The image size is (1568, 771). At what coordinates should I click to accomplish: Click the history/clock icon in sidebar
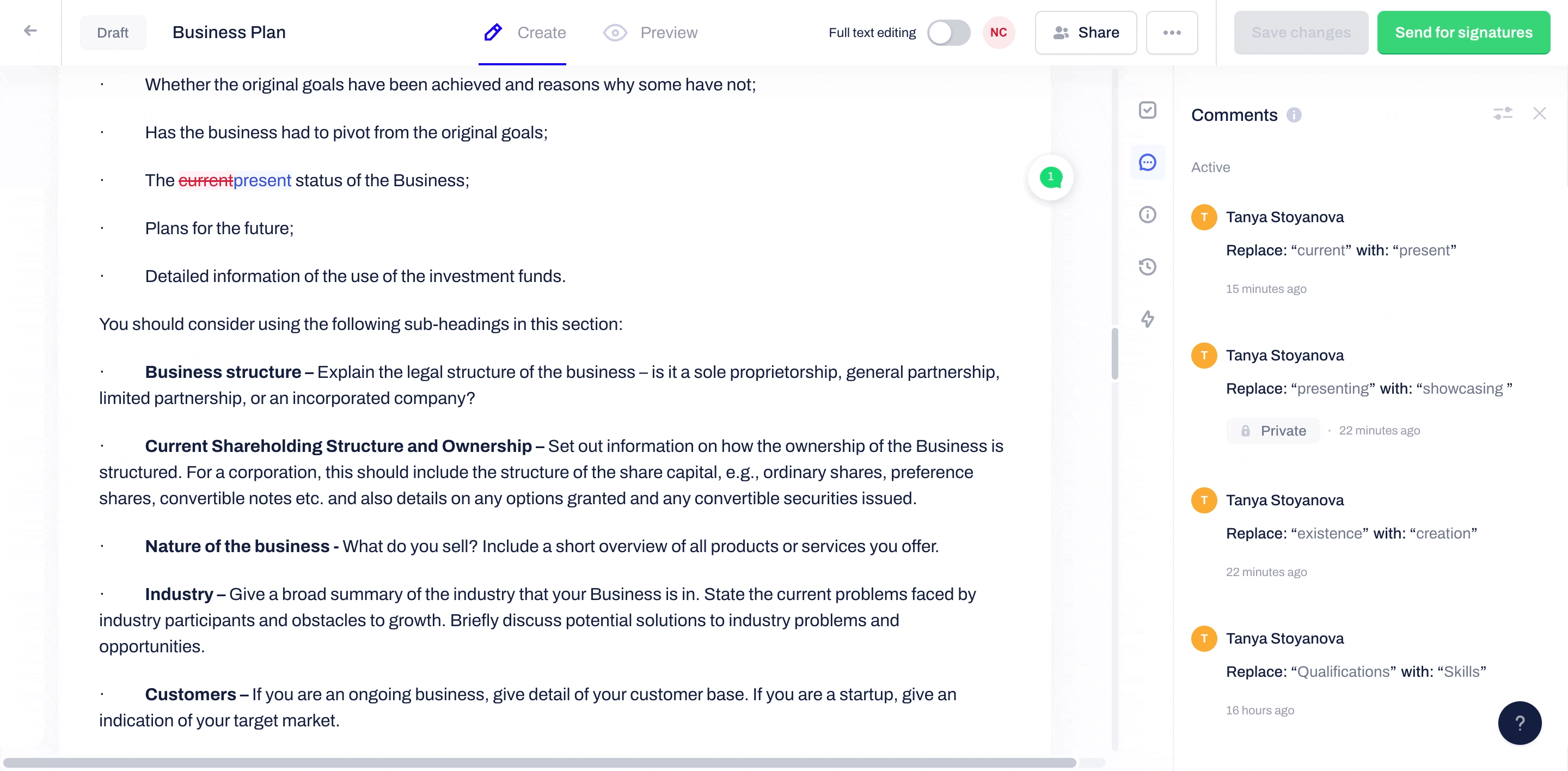click(x=1148, y=266)
